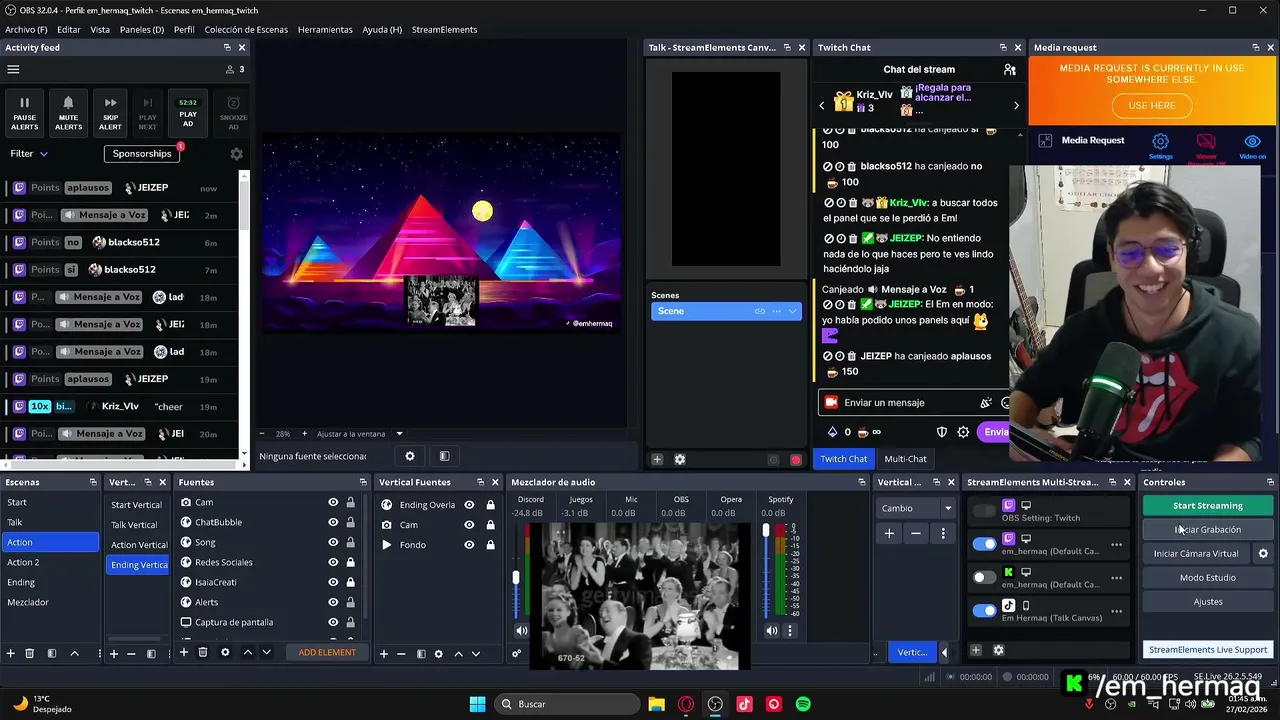Click USE HERE in Media request
This screenshot has width=1280, height=720.
[1152, 105]
